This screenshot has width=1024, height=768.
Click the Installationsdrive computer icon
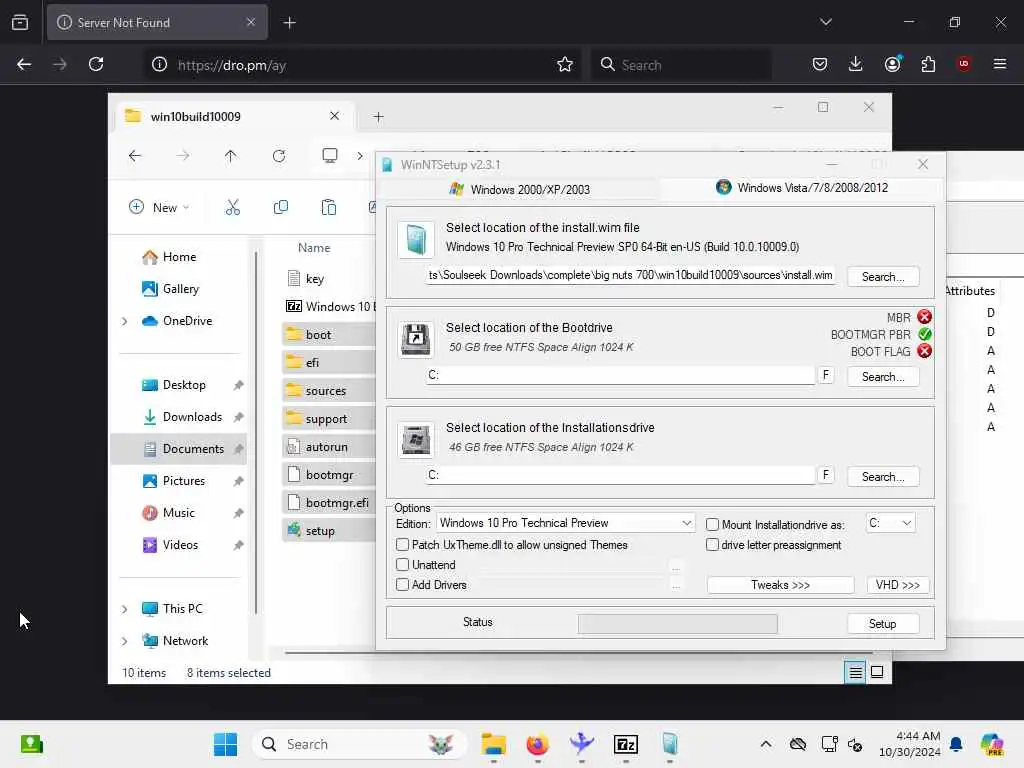pos(416,440)
